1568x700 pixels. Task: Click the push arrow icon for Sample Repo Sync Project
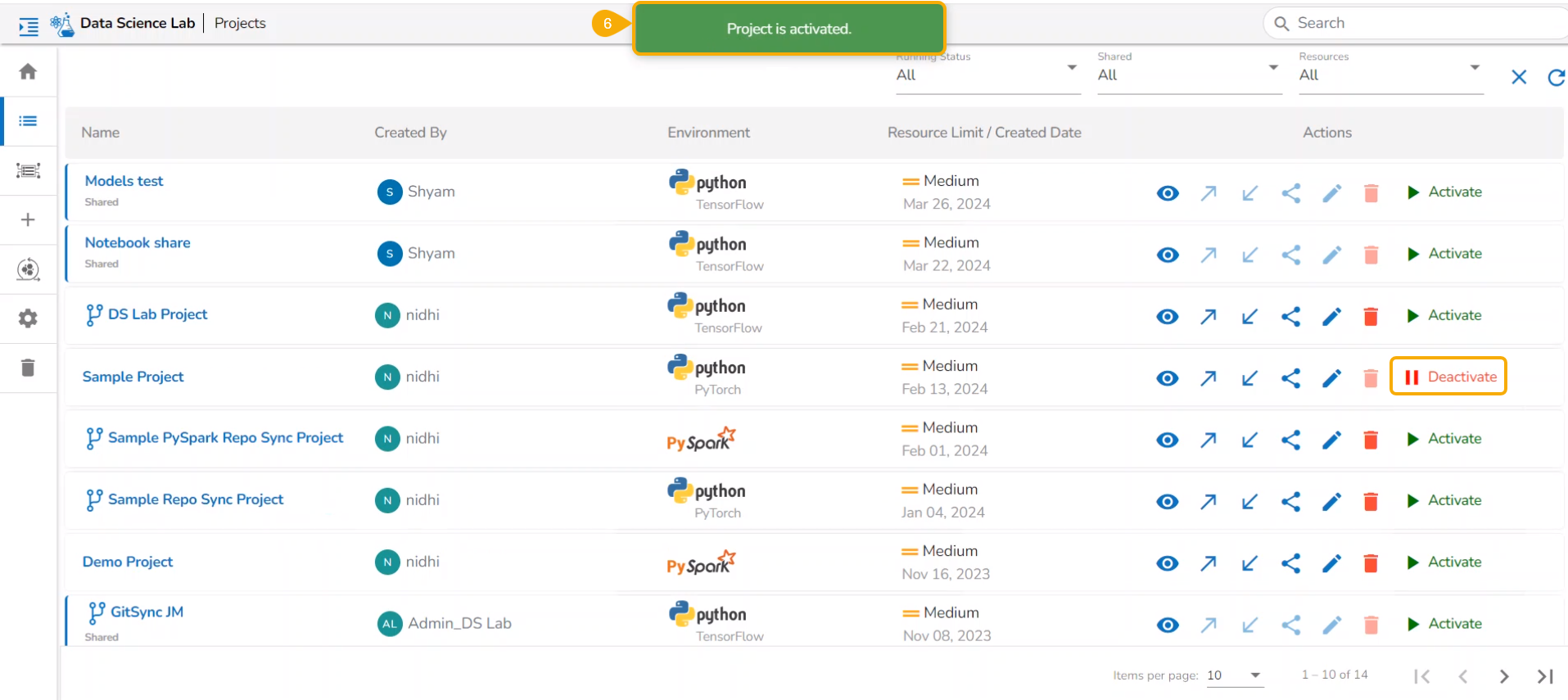(x=1208, y=502)
